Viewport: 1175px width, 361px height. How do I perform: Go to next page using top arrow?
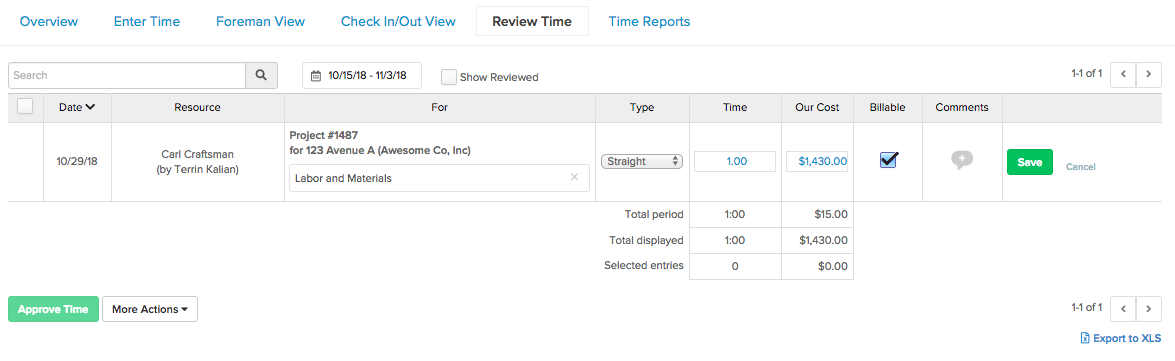[x=1148, y=74]
